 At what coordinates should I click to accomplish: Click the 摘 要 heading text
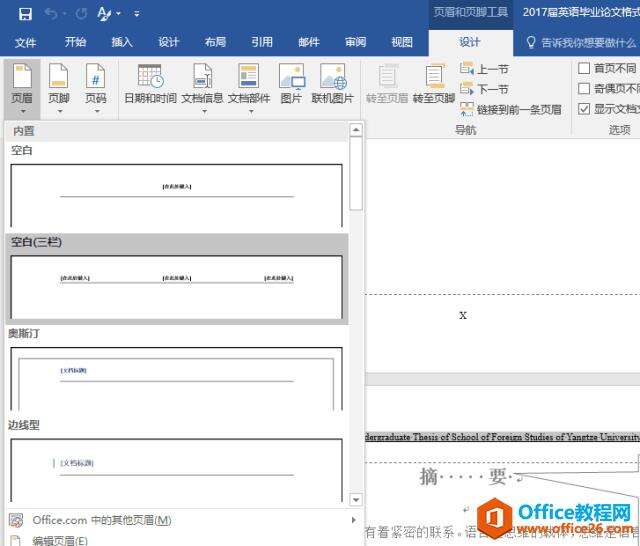(464, 476)
